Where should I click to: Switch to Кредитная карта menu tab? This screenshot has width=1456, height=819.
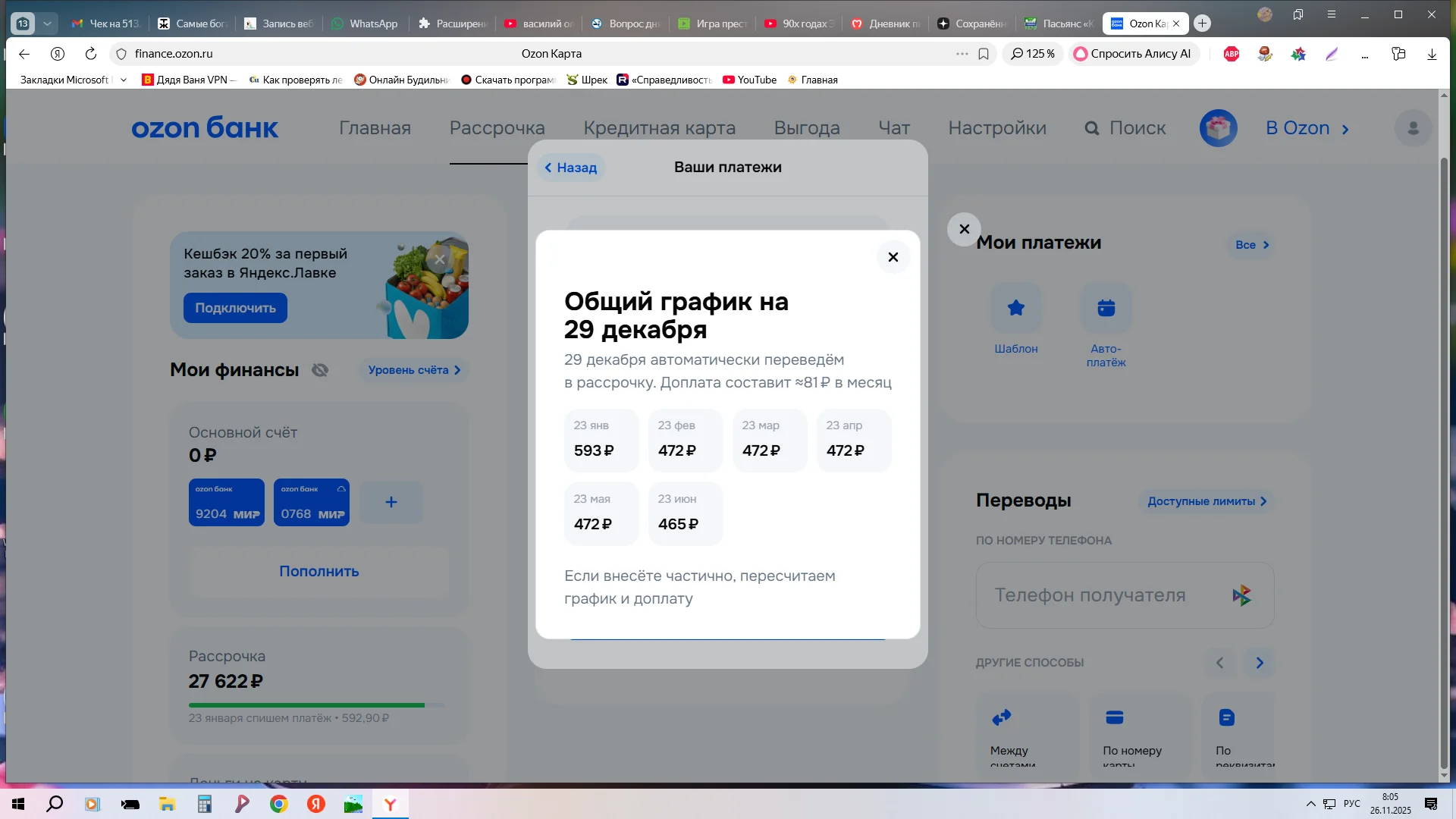659,128
